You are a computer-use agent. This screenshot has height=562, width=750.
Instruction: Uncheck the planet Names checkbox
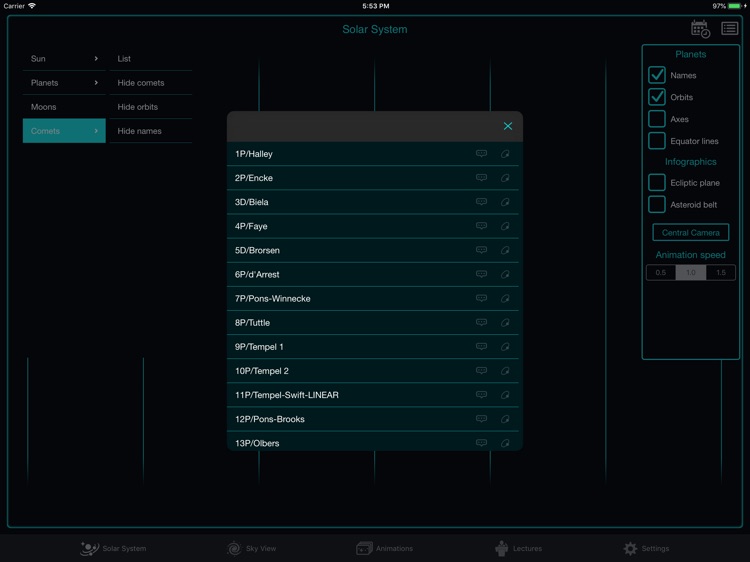pos(657,75)
